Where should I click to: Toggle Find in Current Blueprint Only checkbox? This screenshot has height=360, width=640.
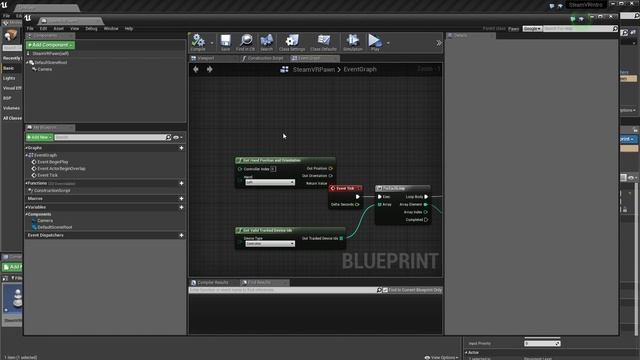click(x=385, y=290)
